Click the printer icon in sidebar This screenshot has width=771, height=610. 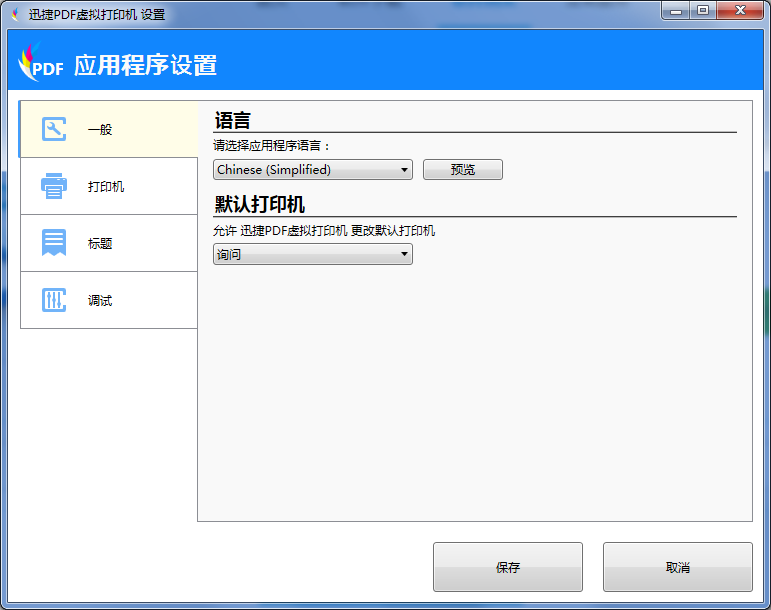point(54,186)
